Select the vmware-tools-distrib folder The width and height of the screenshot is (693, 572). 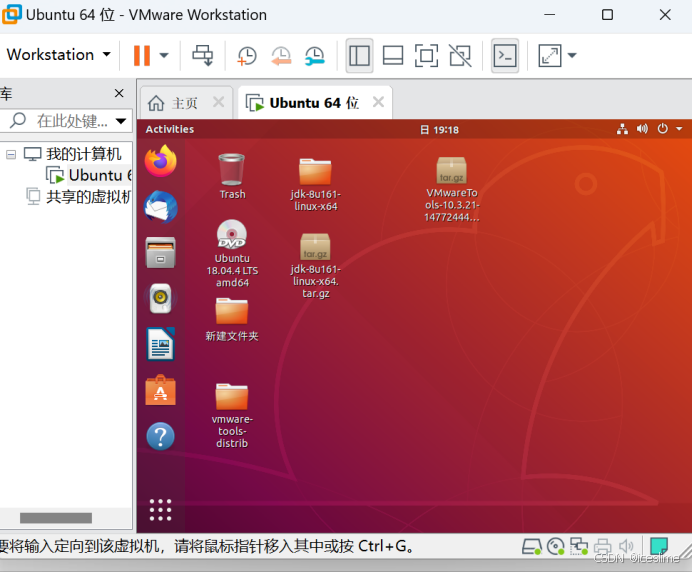click(232, 416)
